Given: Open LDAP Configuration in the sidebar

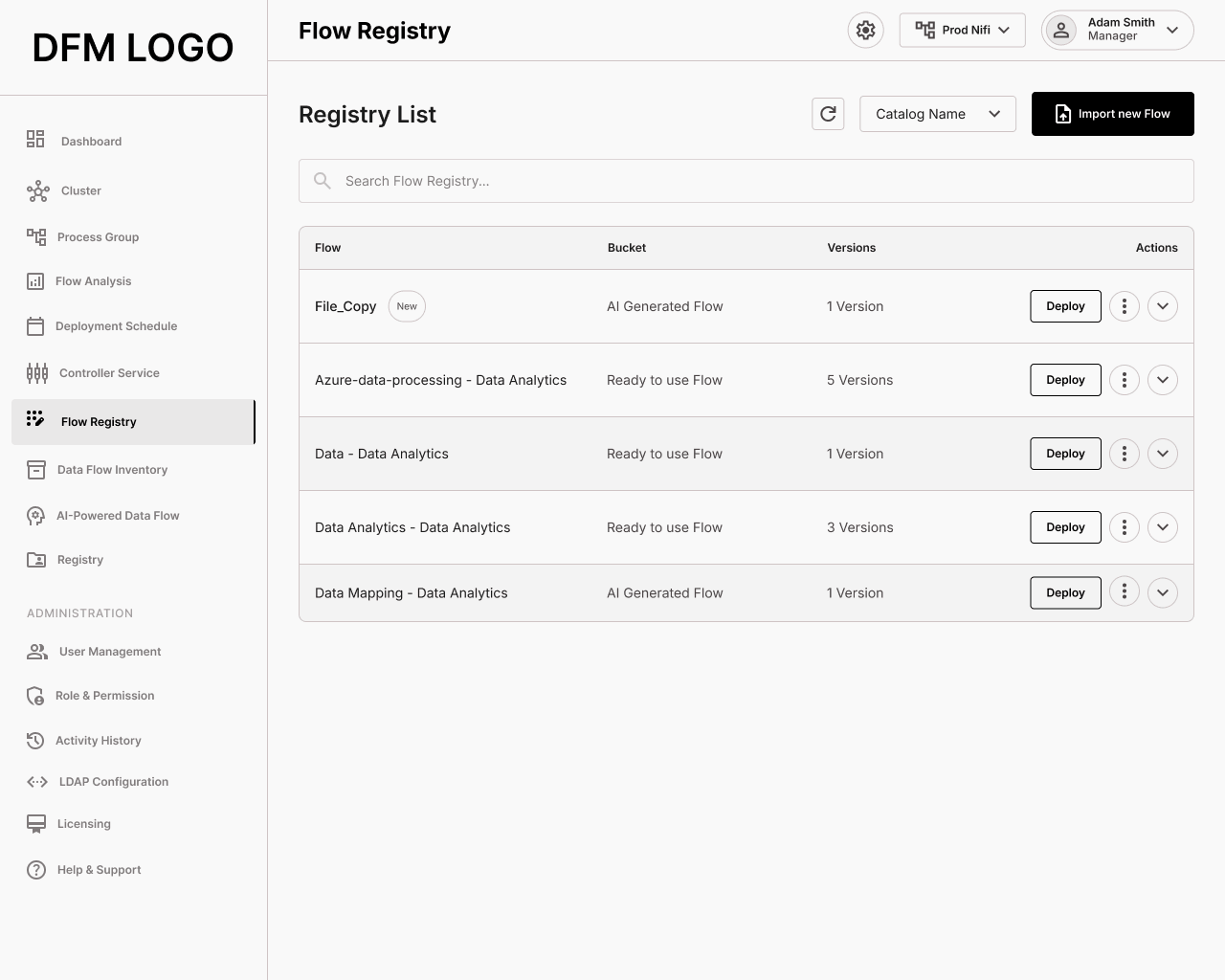Looking at the screenshot, I should click(x=114, y=782).
